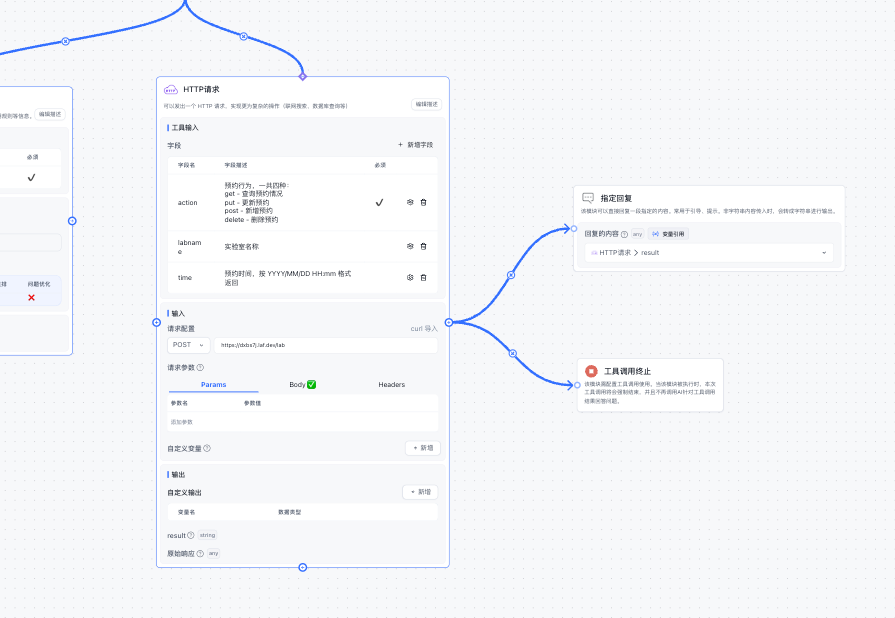Screen dimensions: 895x618
Task: Click the help icon next to 请求参数
Action: [x=200, y=367]
